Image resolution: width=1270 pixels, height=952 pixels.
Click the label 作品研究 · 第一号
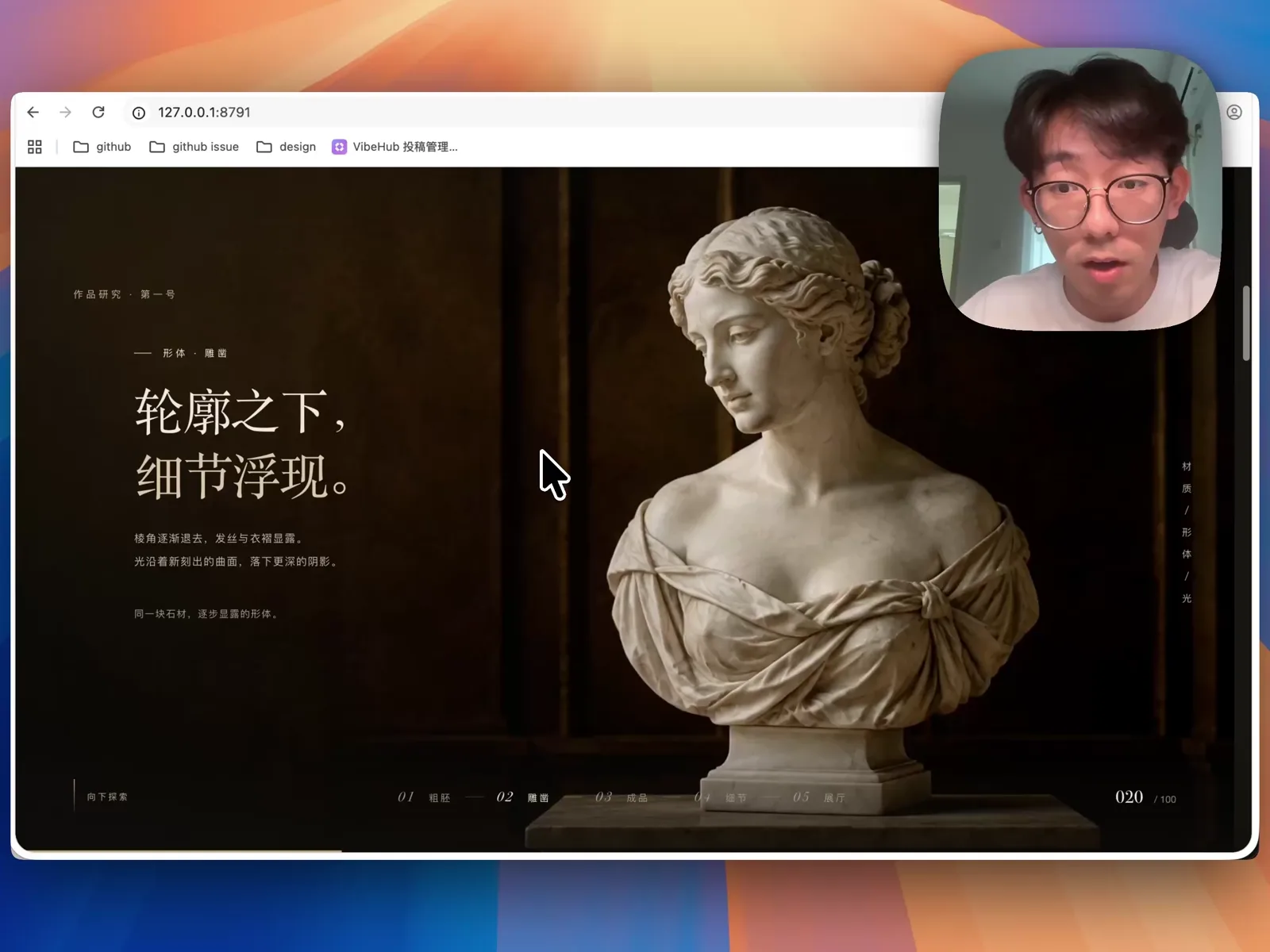click(x=125, y=294)
